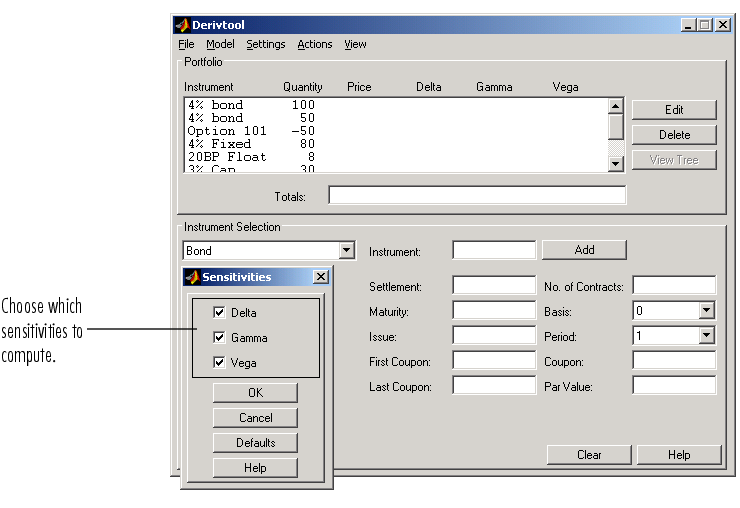Select the '4% bond' row with quantity 100
Screen dimensions: 740x508
pyautogui.click(x=395, y=105)
